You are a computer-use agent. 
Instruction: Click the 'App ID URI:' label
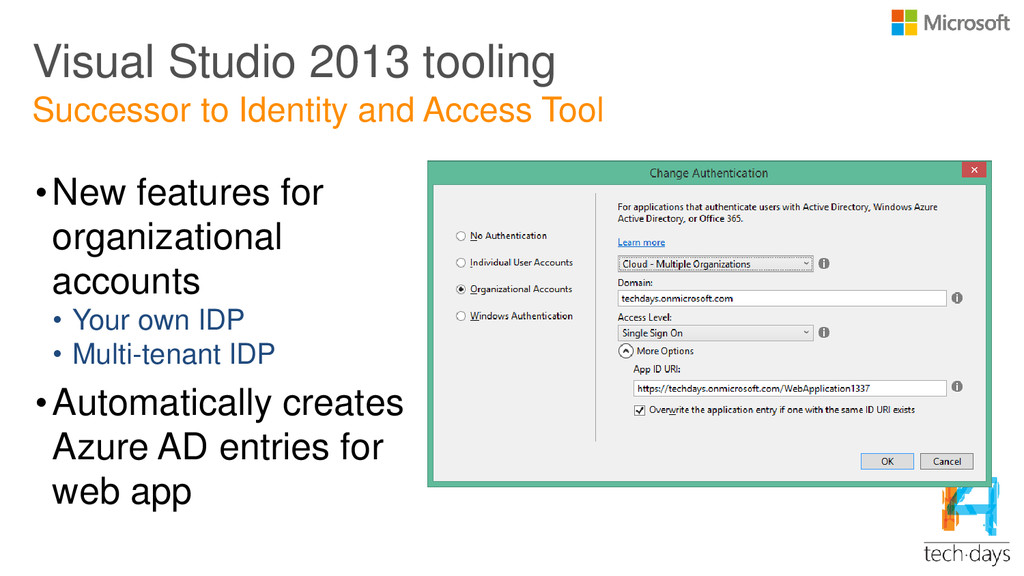point(656,369)
